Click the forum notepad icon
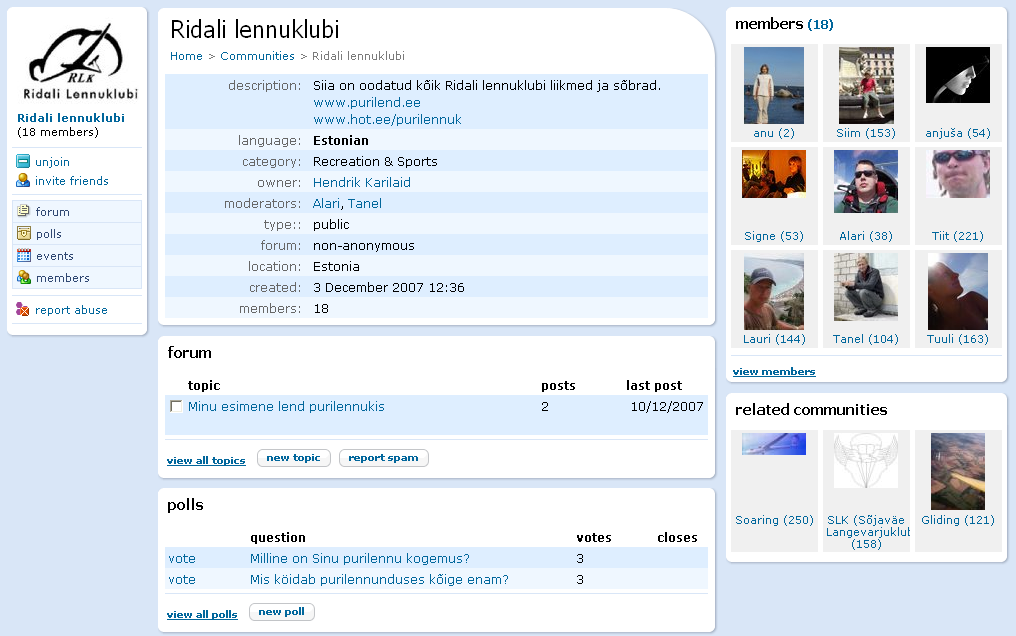Screen dimensions: 1016x636 pos(24,211)
